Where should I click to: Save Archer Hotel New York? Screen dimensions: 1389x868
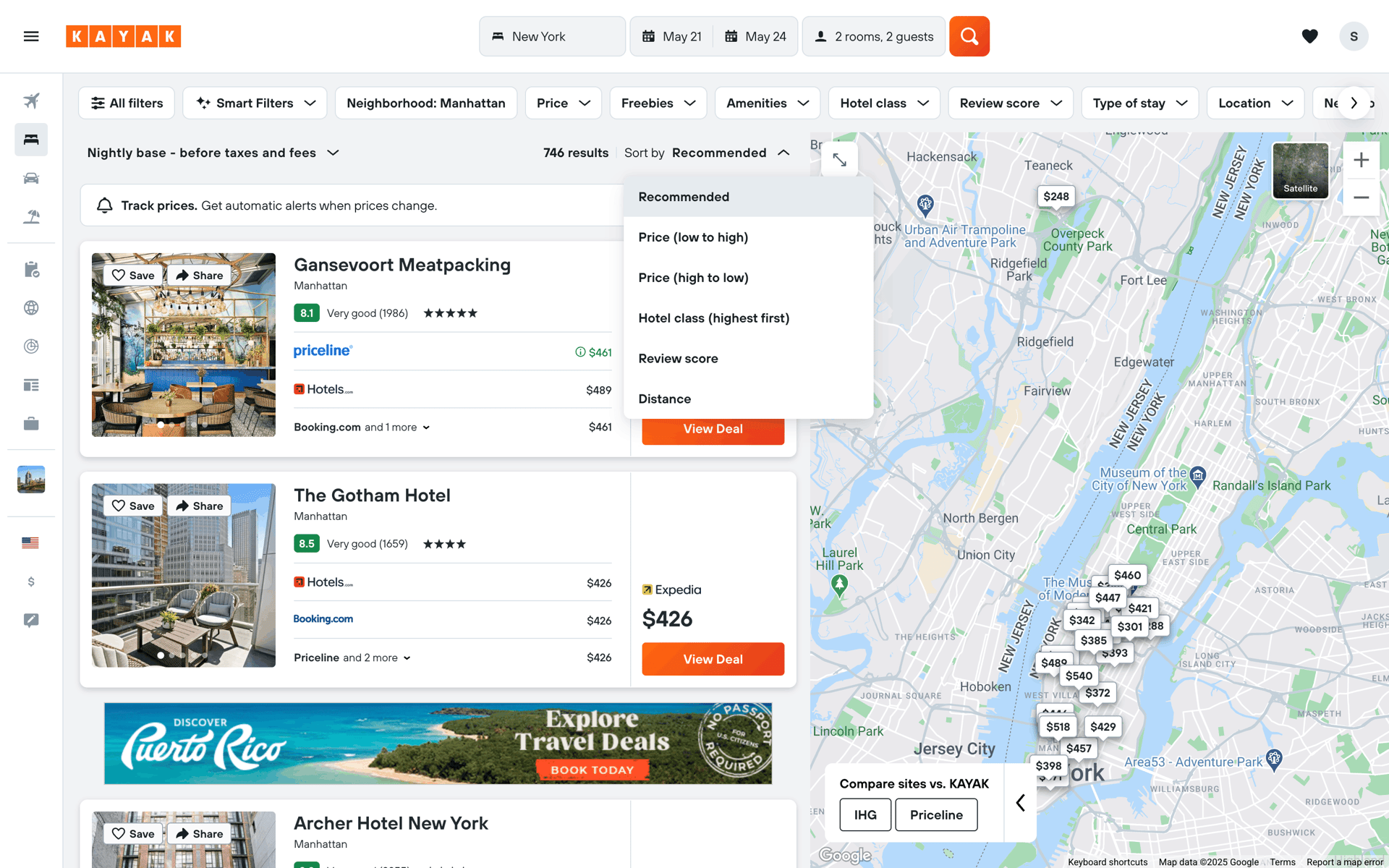[x=133, y=833]
